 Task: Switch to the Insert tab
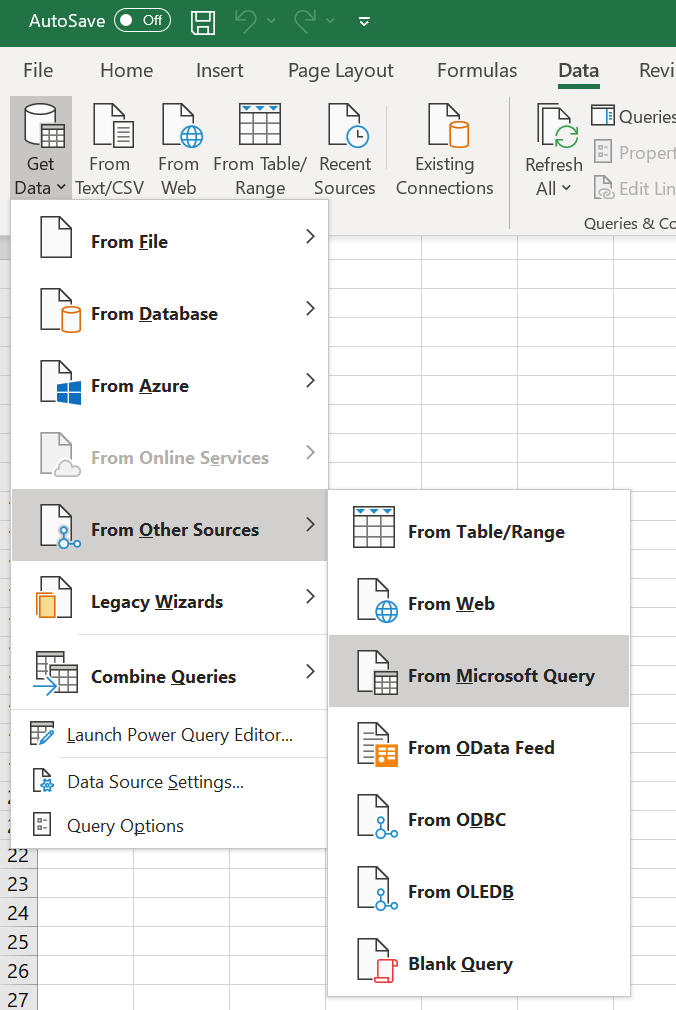pyautogui.click(x=220, y=70)
